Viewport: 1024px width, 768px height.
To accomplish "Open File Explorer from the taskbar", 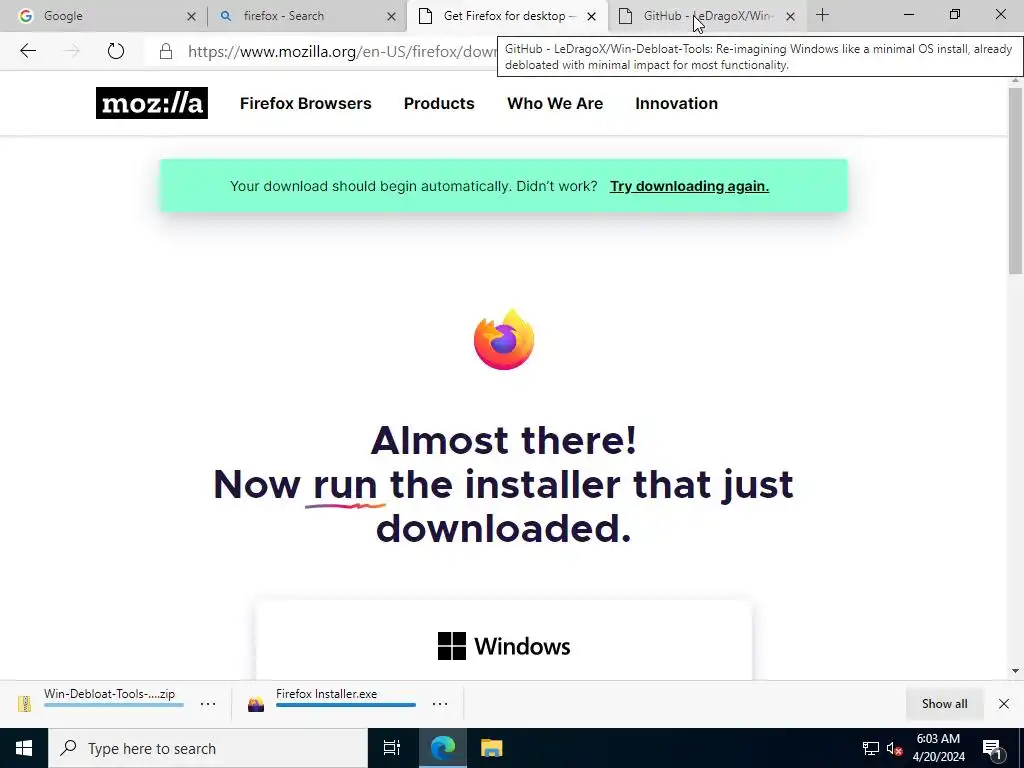I will click(491, 748).
